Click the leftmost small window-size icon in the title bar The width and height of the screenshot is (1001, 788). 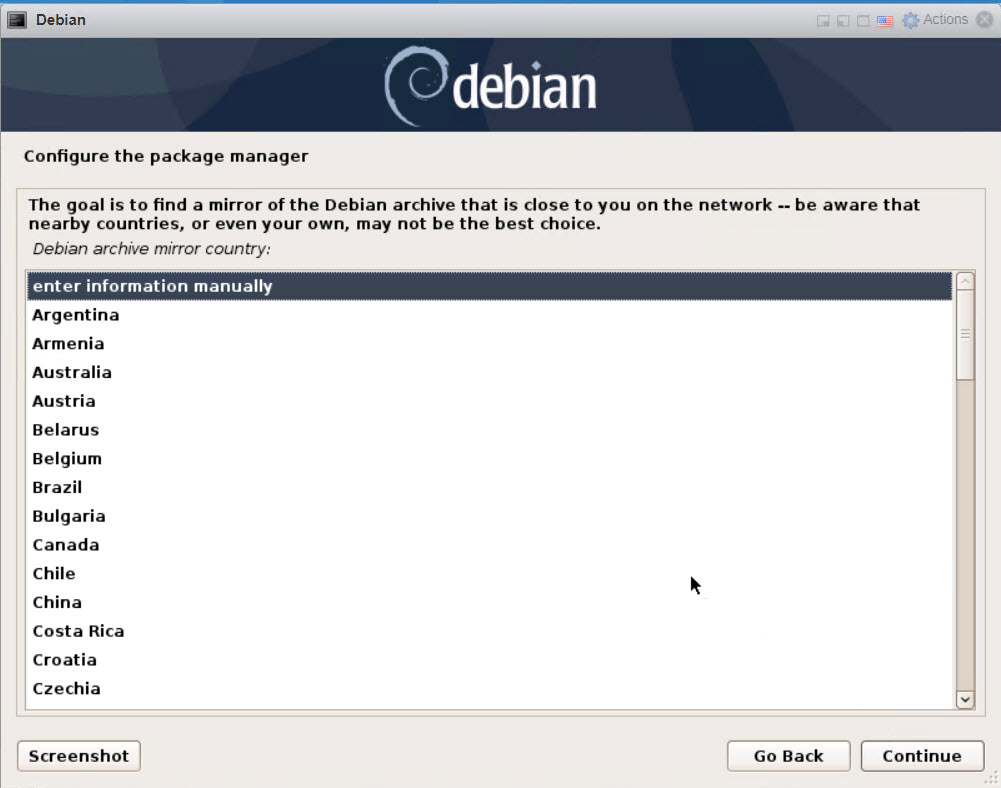(x=824, y=21)
